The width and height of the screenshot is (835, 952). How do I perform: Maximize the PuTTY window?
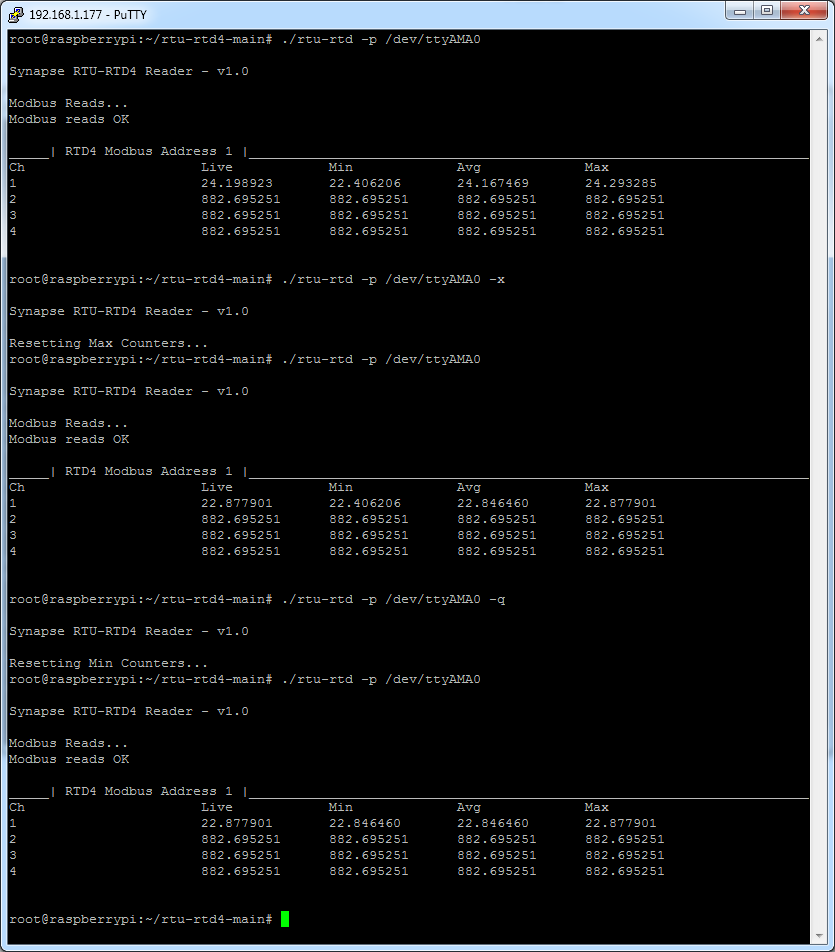768,10
